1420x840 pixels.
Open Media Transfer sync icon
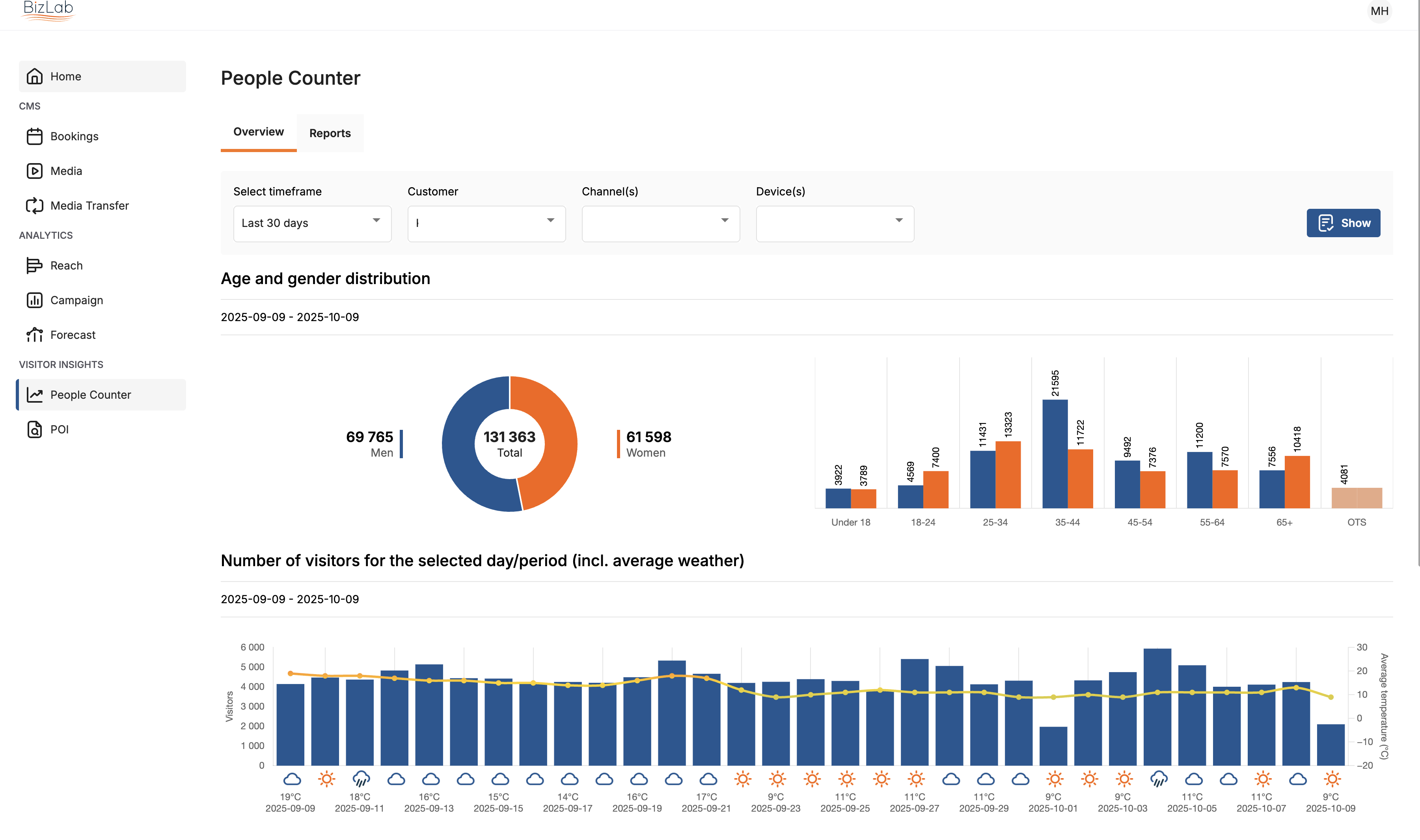coord(35,206)
